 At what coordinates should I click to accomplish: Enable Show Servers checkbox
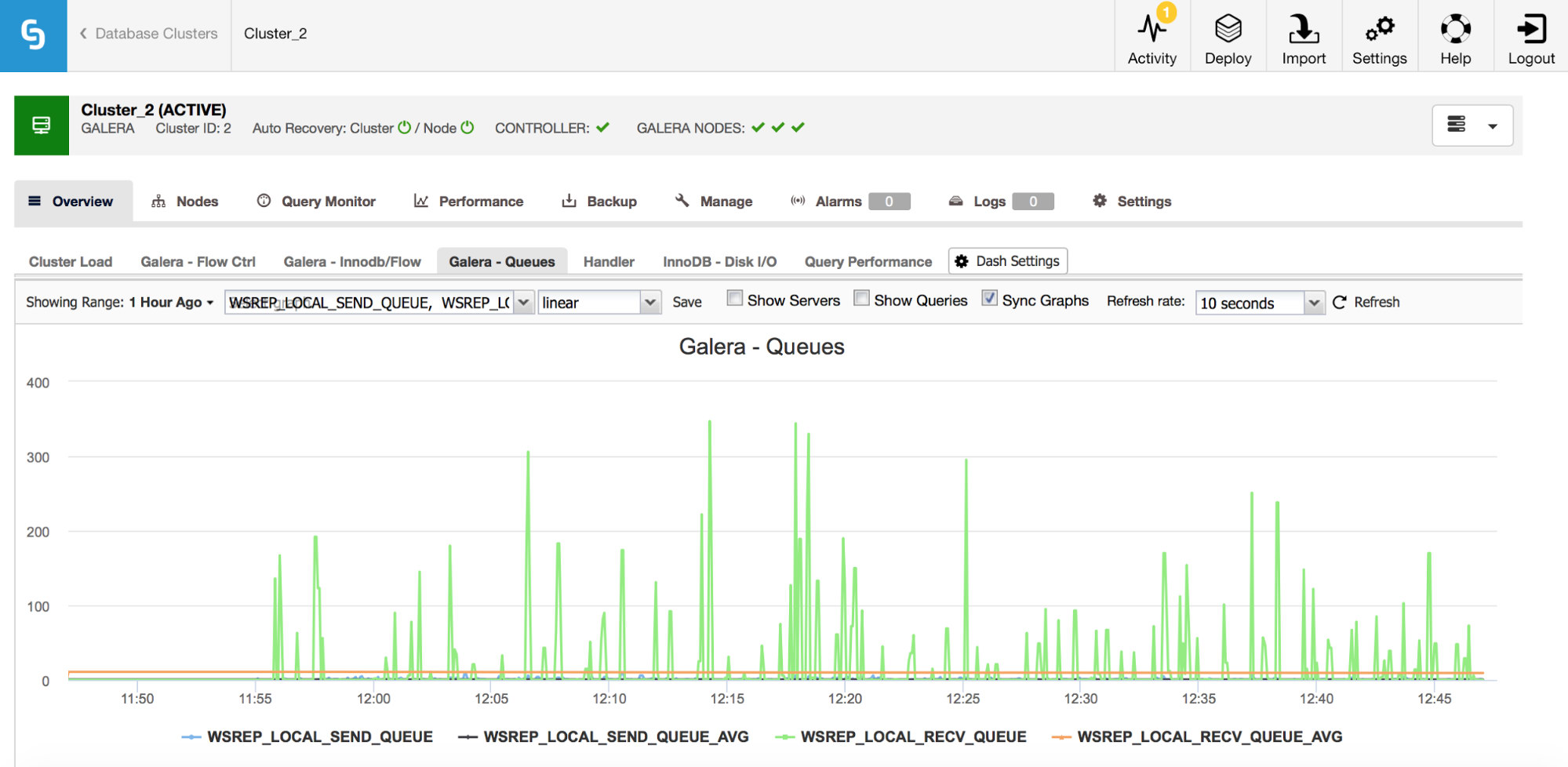735,298
